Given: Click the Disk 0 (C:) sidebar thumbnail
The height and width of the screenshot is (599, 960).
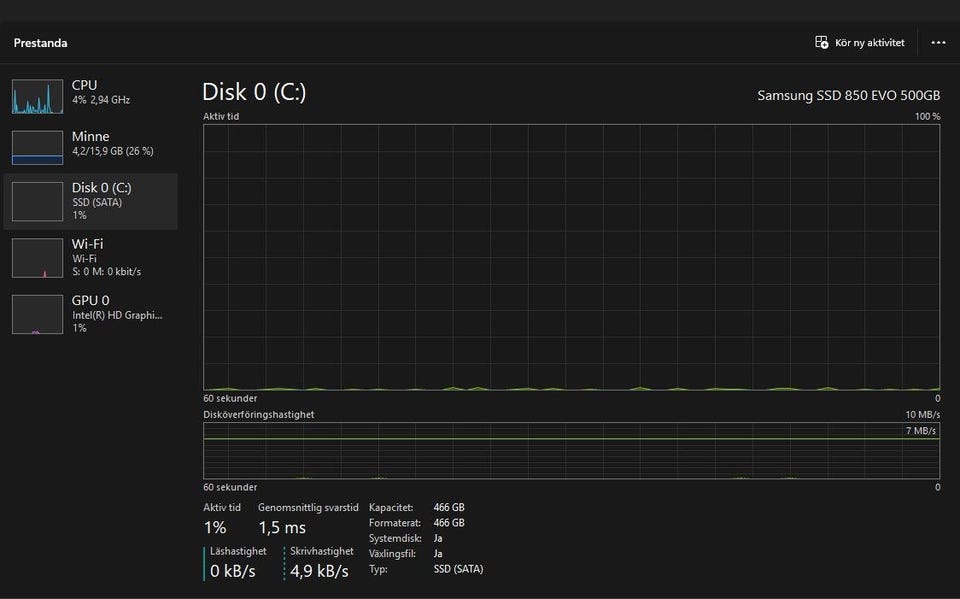Looking at the screenshot, I should pyautogui.click(x=37, y=201).
